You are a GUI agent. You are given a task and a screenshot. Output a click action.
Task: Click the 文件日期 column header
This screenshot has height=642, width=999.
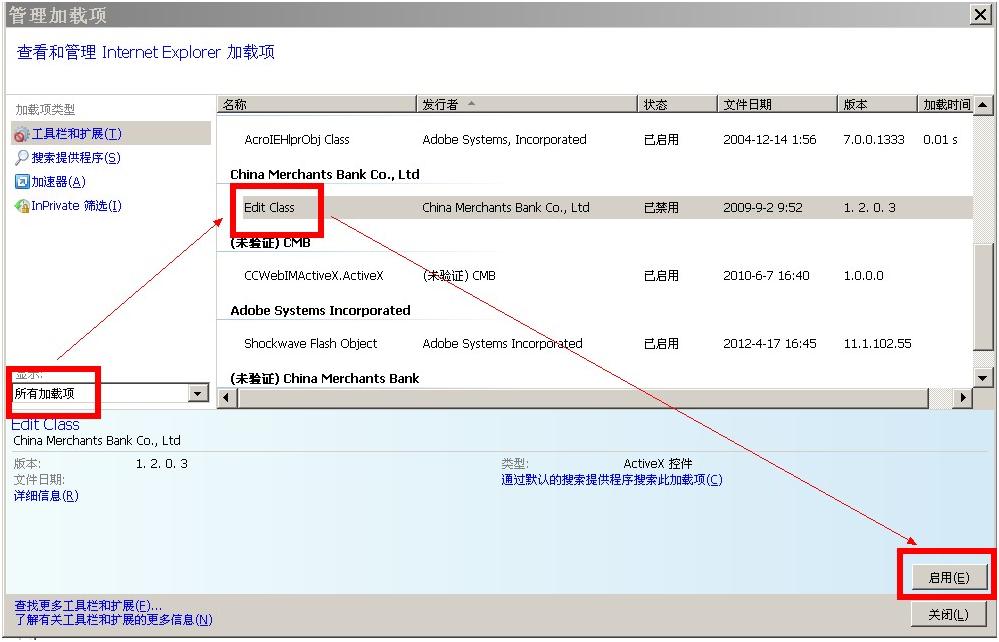(x=776, y=104)
